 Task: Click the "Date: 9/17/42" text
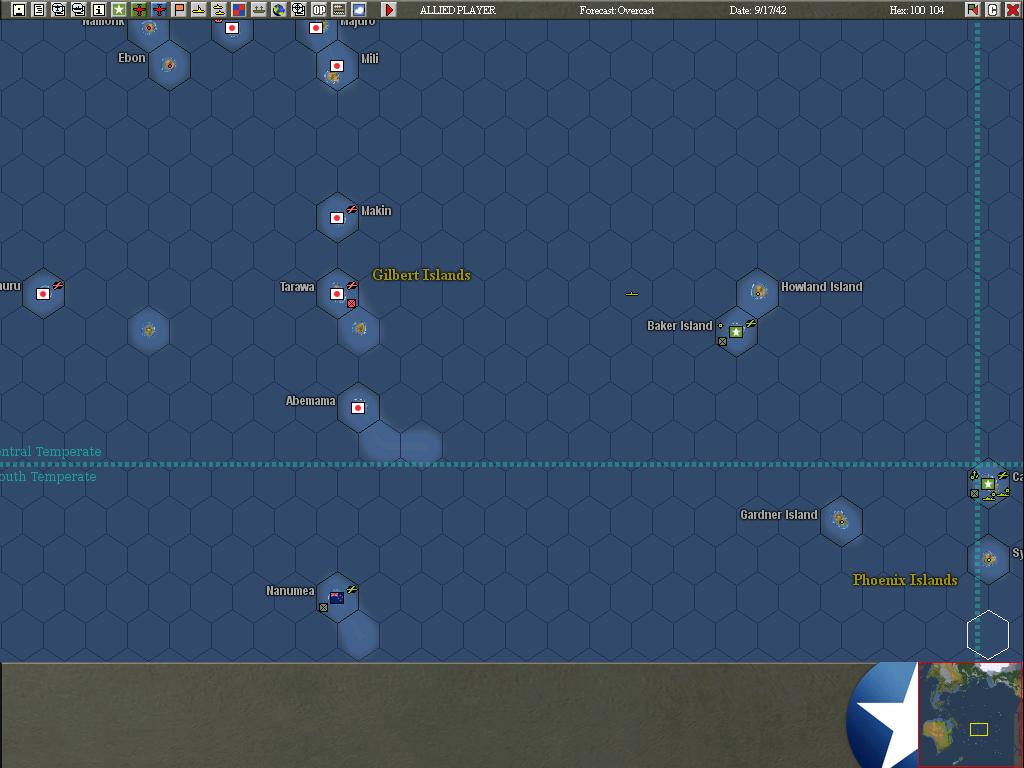pos(758,10)
